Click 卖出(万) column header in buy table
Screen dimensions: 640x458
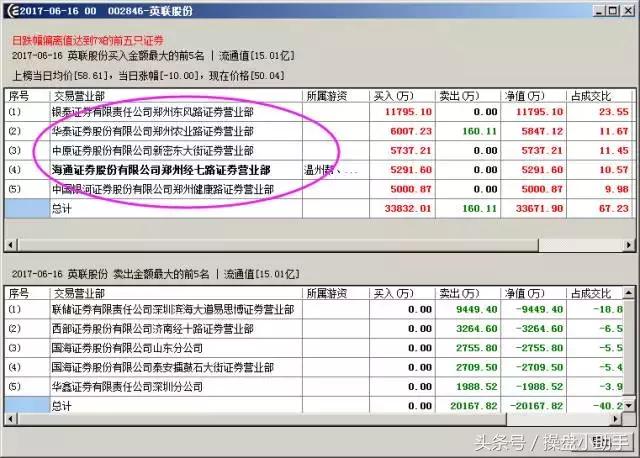point(468,96)
